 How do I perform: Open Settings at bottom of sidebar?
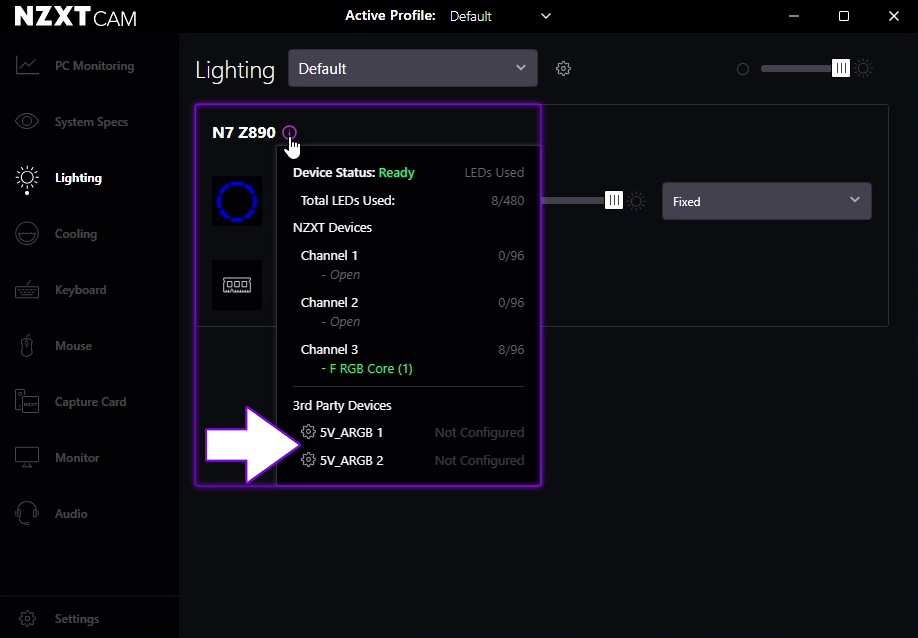pyautogui.click(x=75, y=618)
